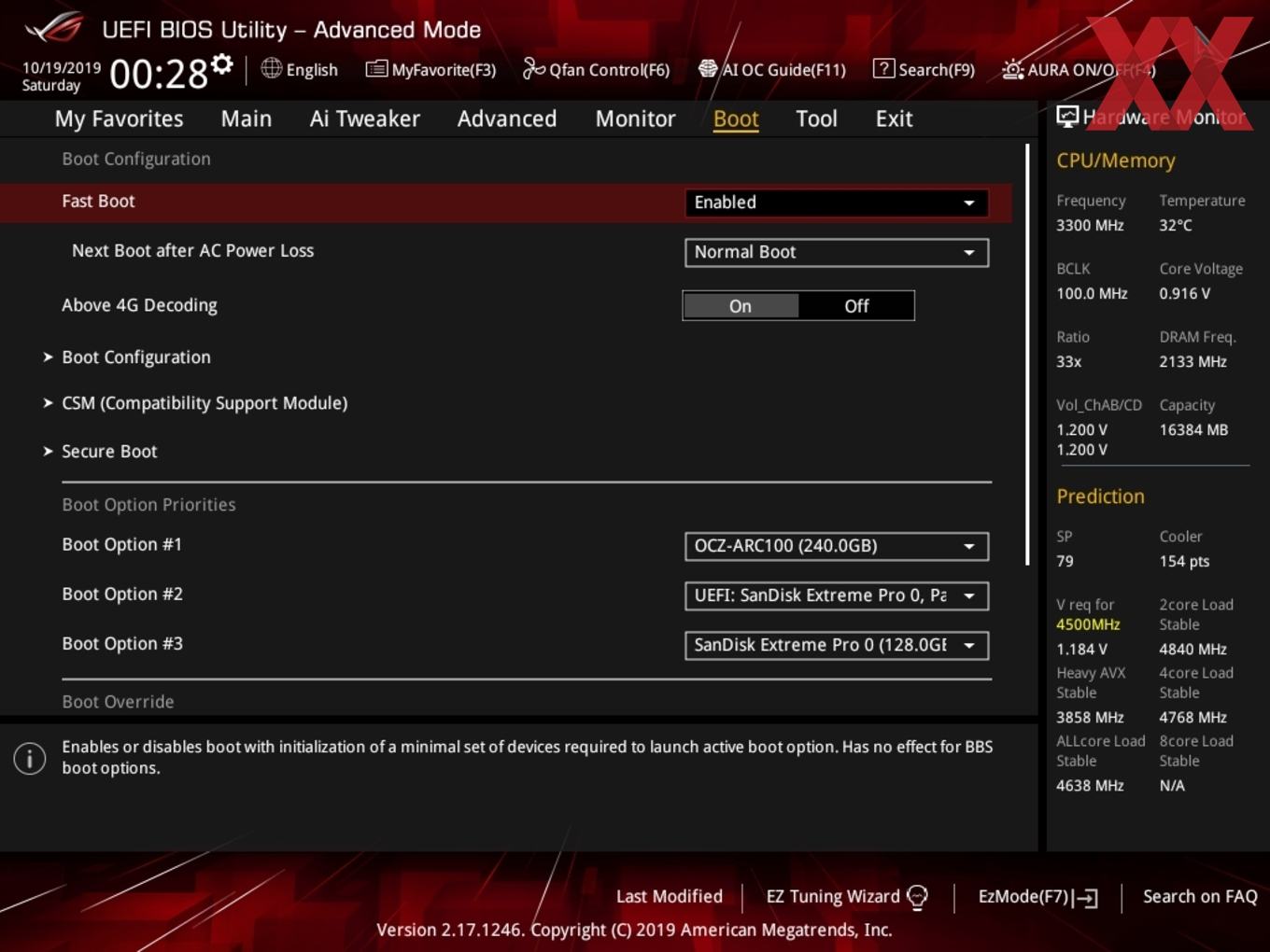Click the 0.916 V core voltage value

(1184, 294)
